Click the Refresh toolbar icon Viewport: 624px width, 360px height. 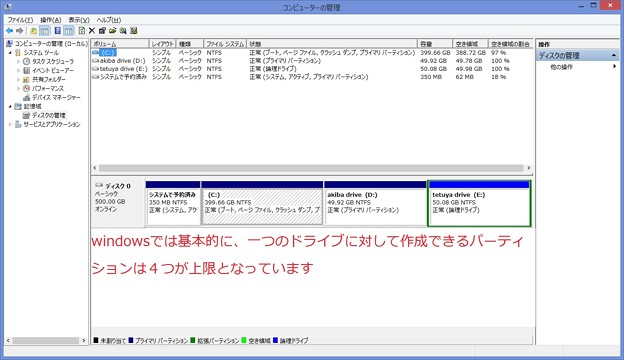pos(82,31)
